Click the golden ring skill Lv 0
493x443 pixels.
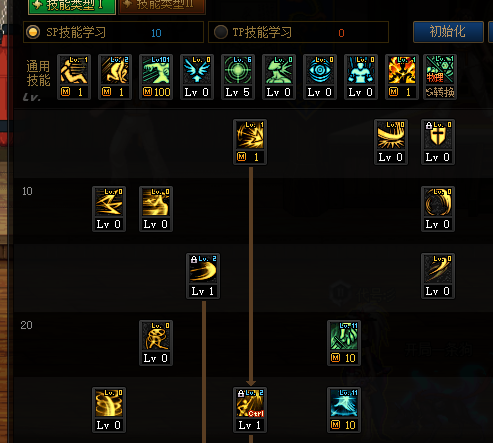click(438, 209)
